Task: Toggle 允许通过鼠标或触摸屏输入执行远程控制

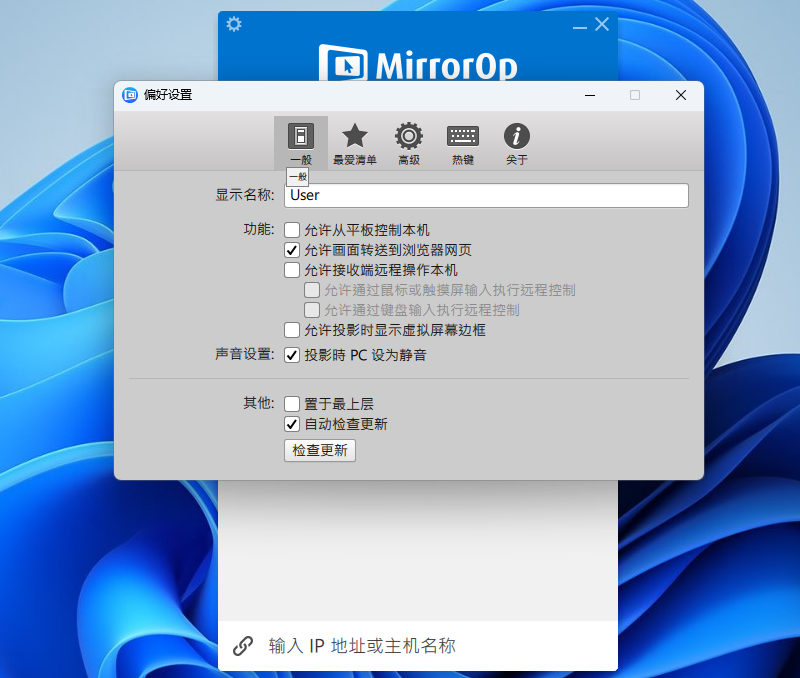Action: 312,290
